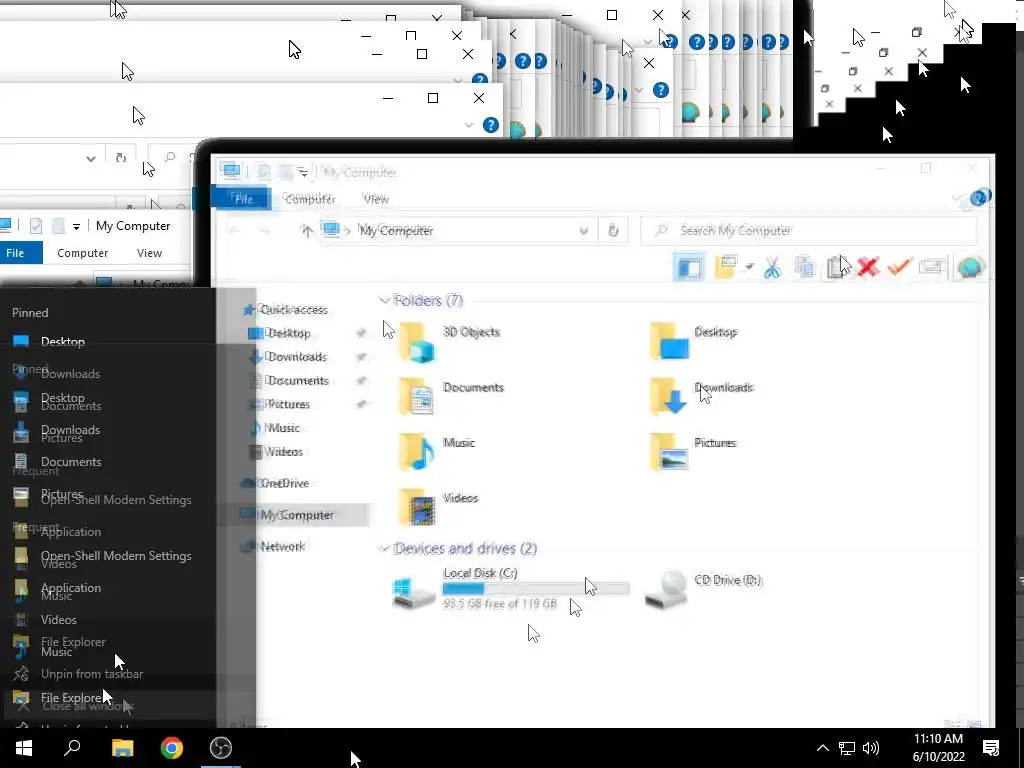The height and width of the screenshot is (768, 1024).
Task: Select Quick access in navigation pane
Action: pyautogui.click(x=285, y=310)
